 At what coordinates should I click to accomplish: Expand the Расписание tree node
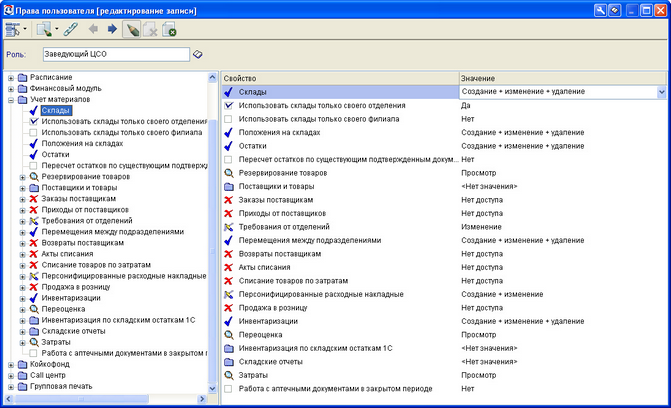pyautogui.click(x=11, y=78)
